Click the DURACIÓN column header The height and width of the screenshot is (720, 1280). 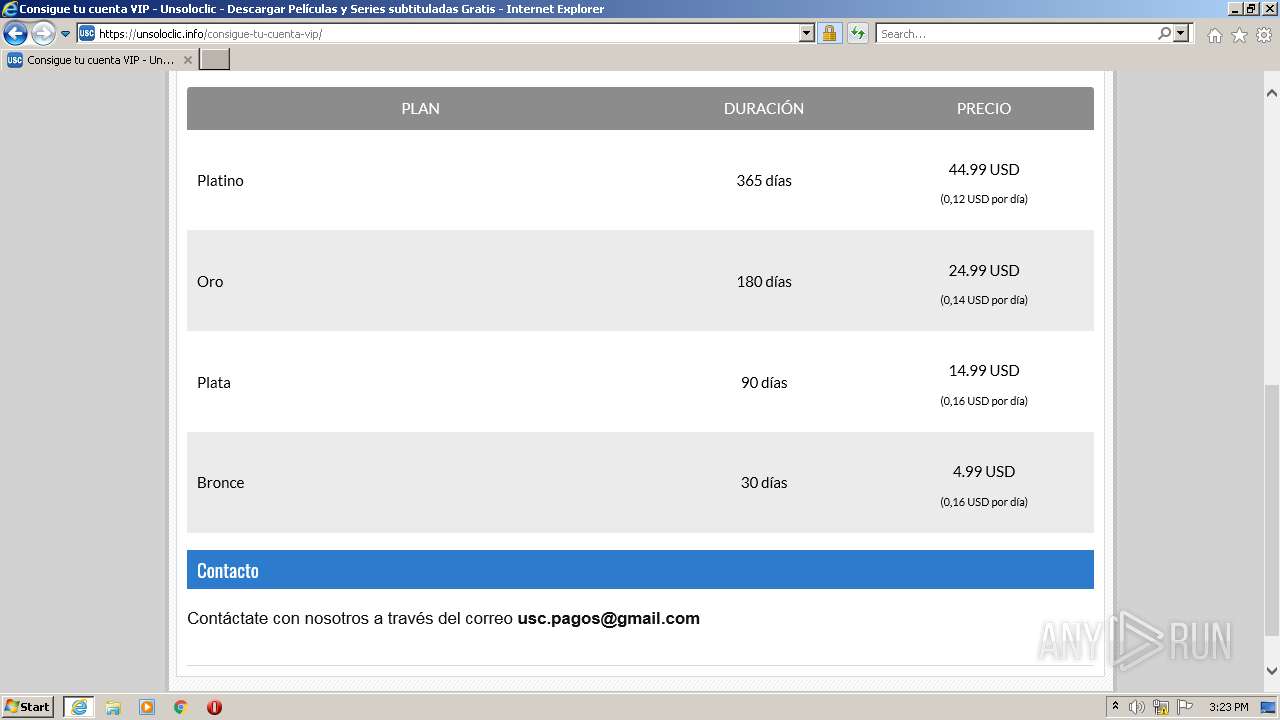pyautogui.click(x=764, y=108)
